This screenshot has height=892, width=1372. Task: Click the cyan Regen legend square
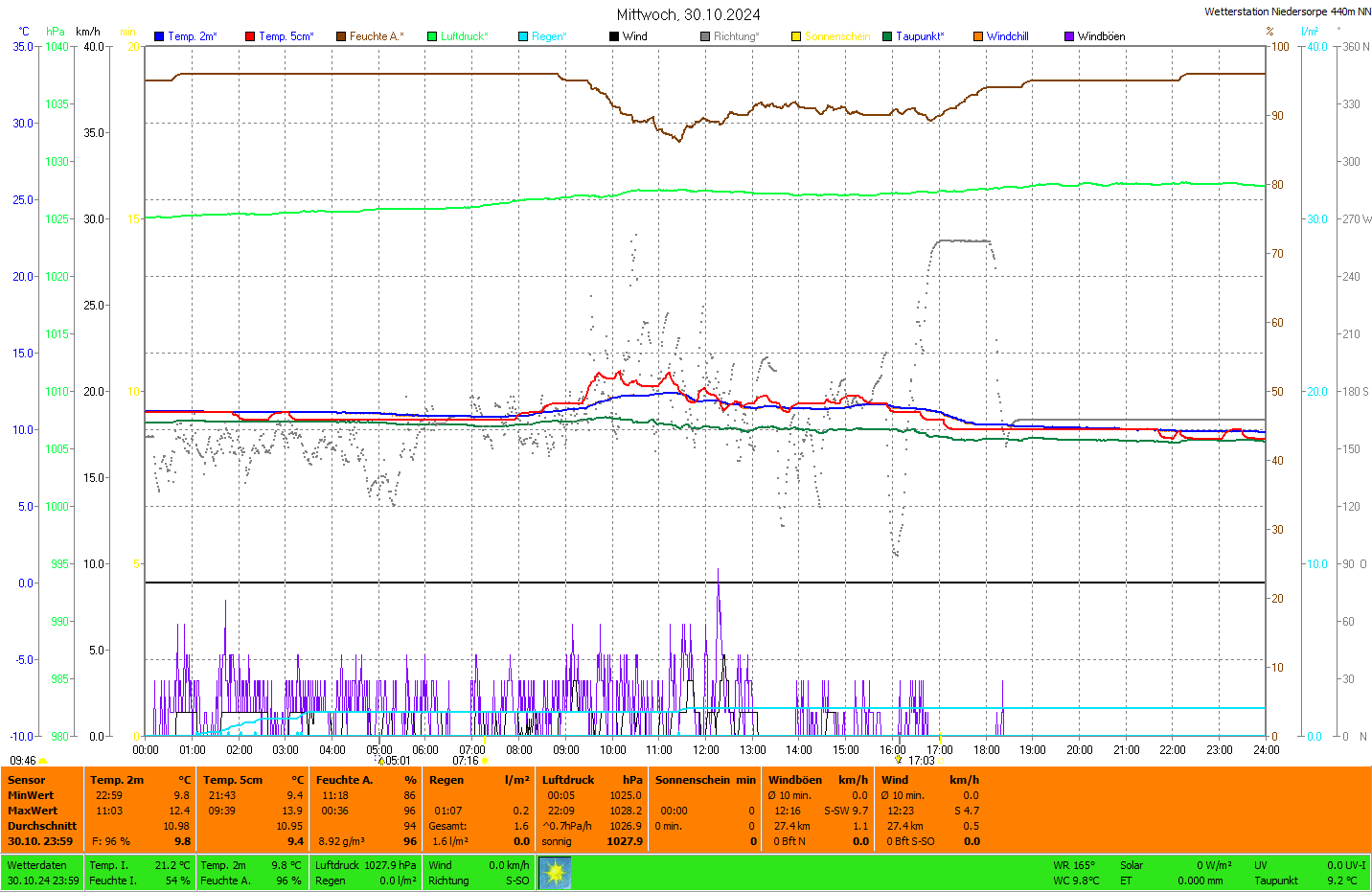coord(523,36)
